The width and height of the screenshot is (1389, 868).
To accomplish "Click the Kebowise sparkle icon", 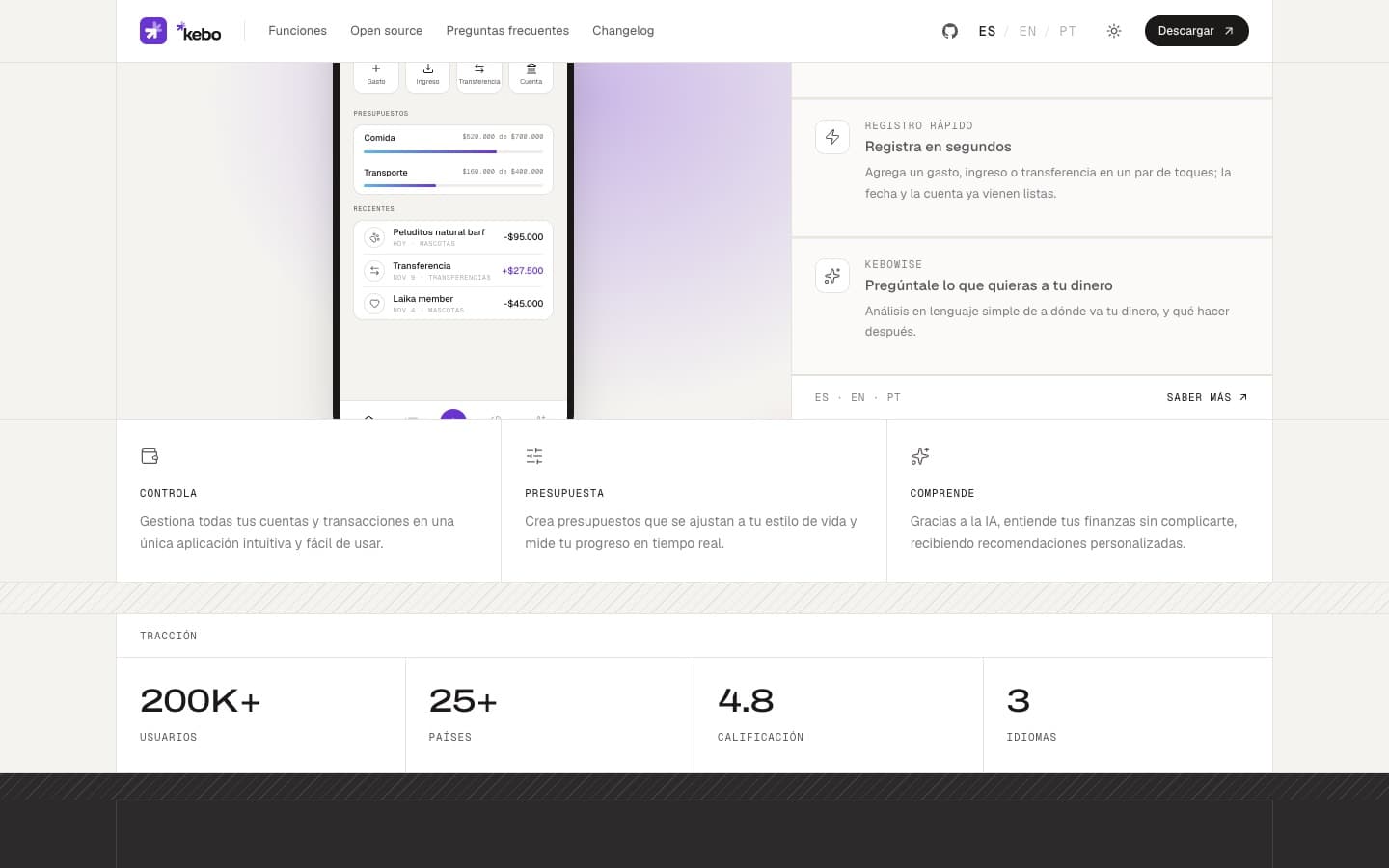I will (x=832, y=276).
